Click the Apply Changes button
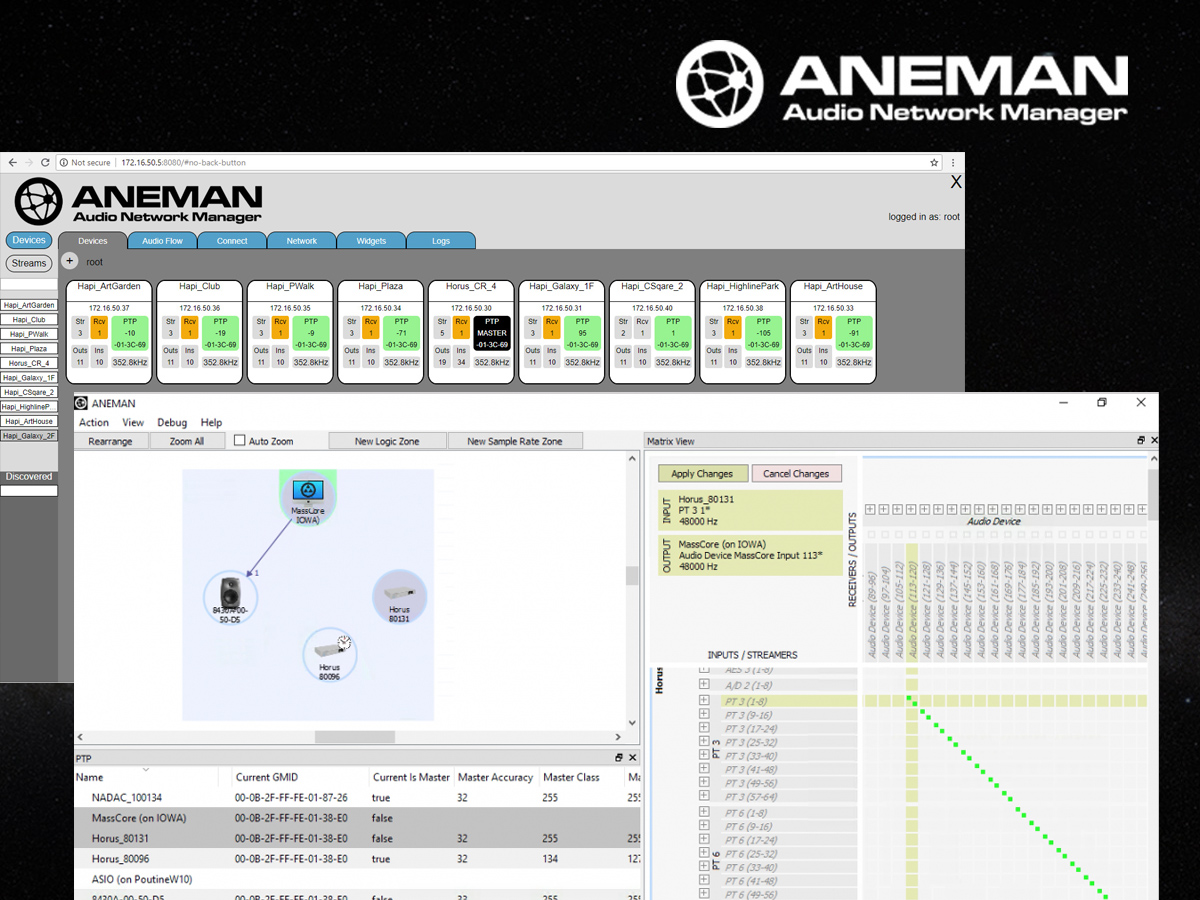This screenshot has height=900, width=1200. click(702, 473)
